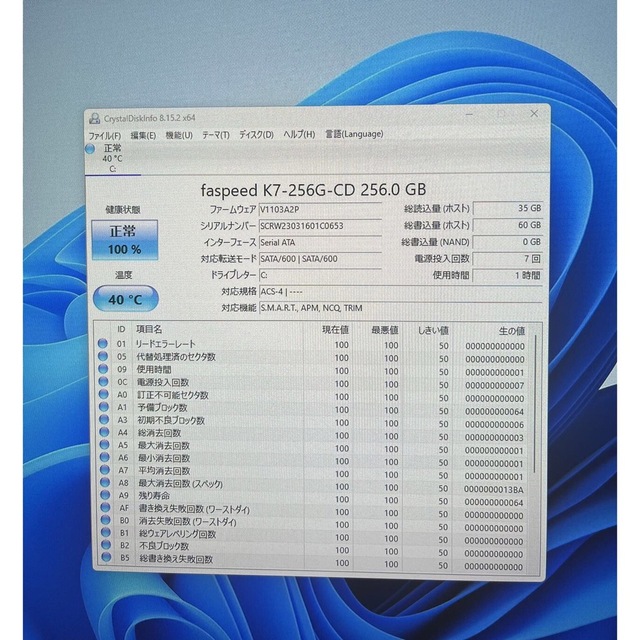Click the 対応転送モード field SATA/600 | SATA/600
Image resolution: width=640 pixels, height=640 pixels.
coord(320,258)
